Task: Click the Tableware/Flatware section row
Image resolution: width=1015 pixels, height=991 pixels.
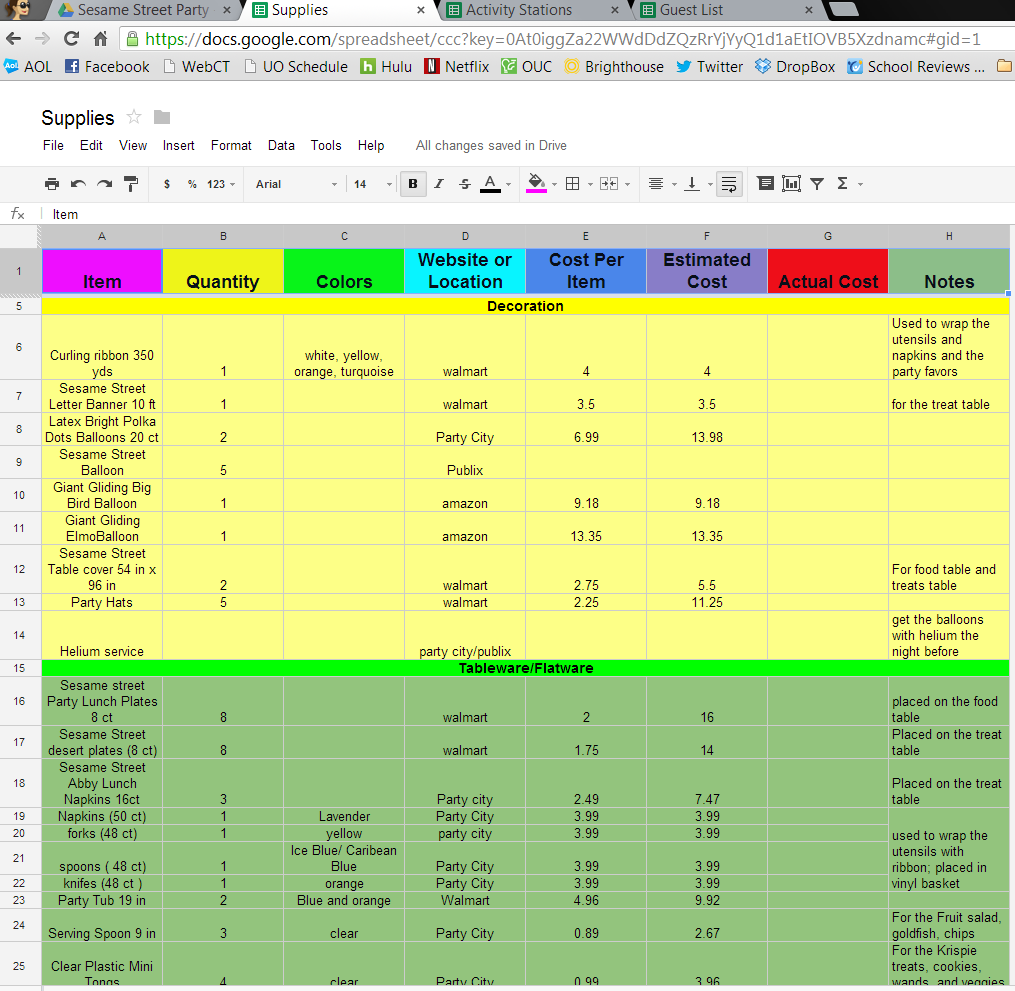Action: pos(525,668)
